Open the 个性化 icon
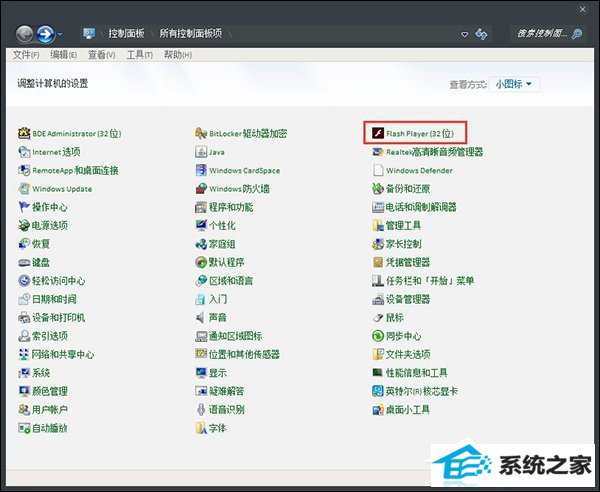The width and height of the screenshot is (600, 492). tap(201, 225)
